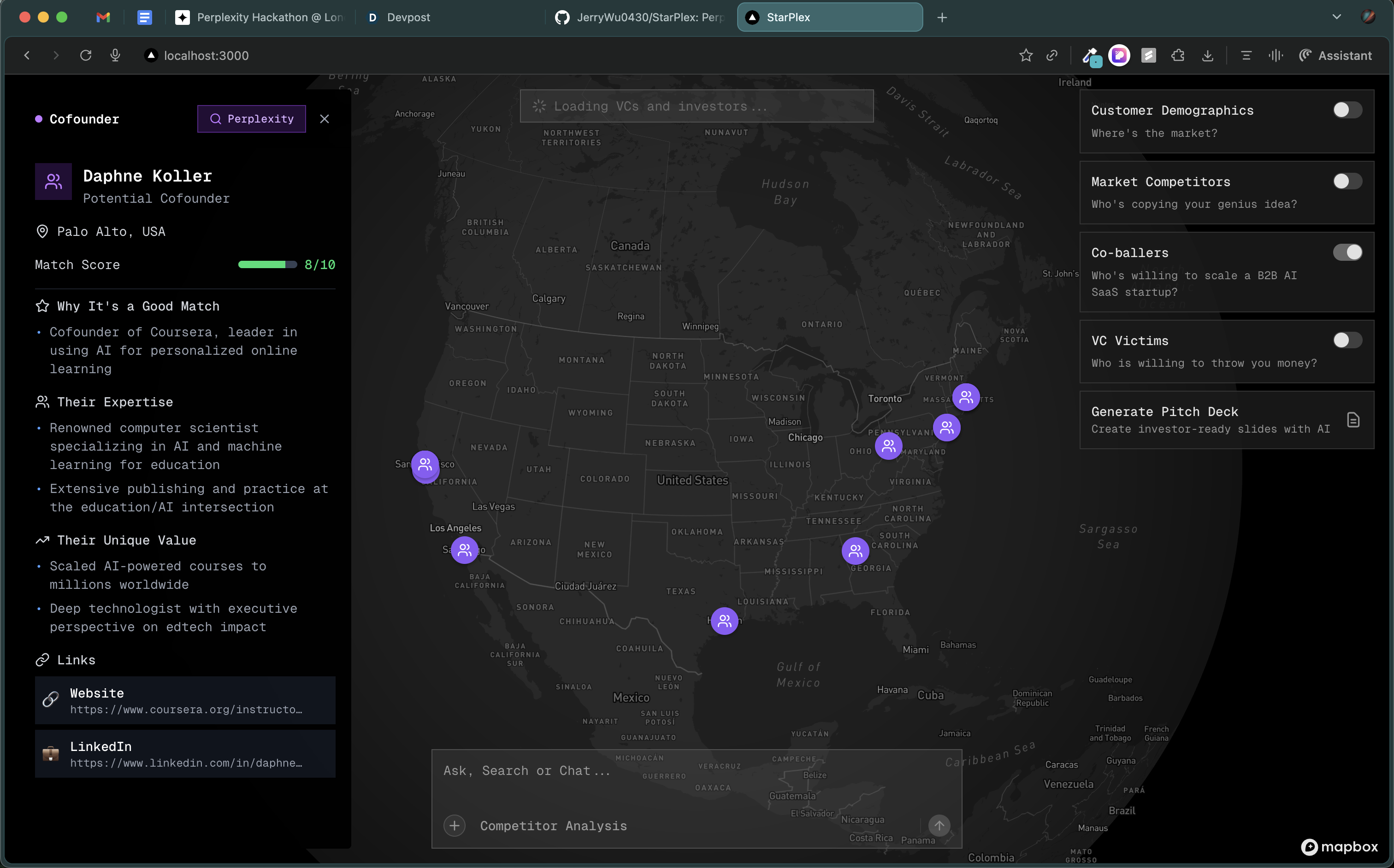Expand the tab list chevron
This screenshot has height=868, width=1394.
click(1336, 17)
